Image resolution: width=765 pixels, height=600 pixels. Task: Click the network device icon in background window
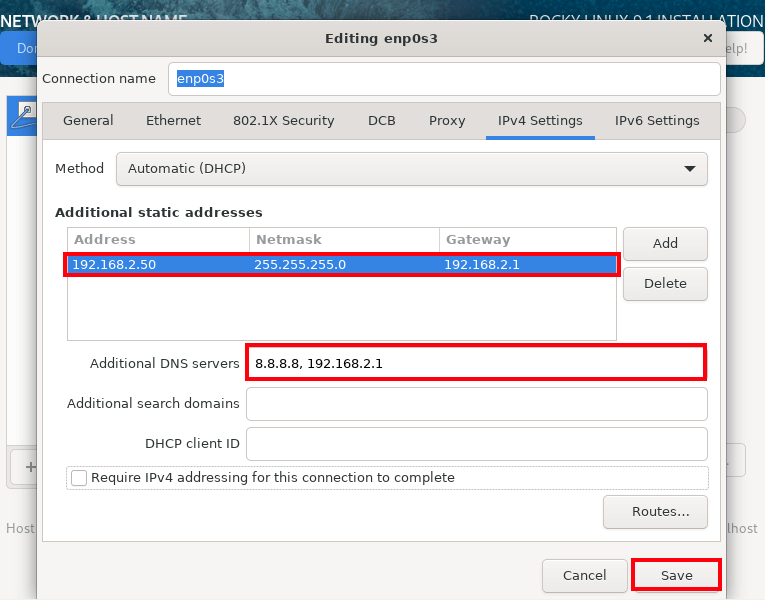[x=24, y=116]
